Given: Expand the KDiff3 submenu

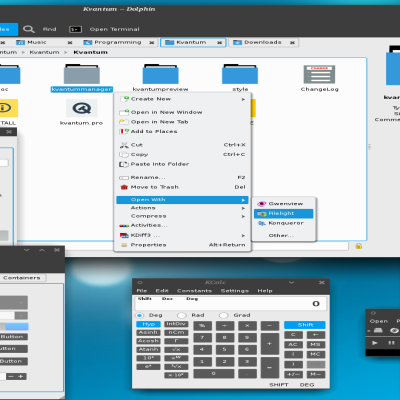Looking at the screenshot, I should click(183, 235).
